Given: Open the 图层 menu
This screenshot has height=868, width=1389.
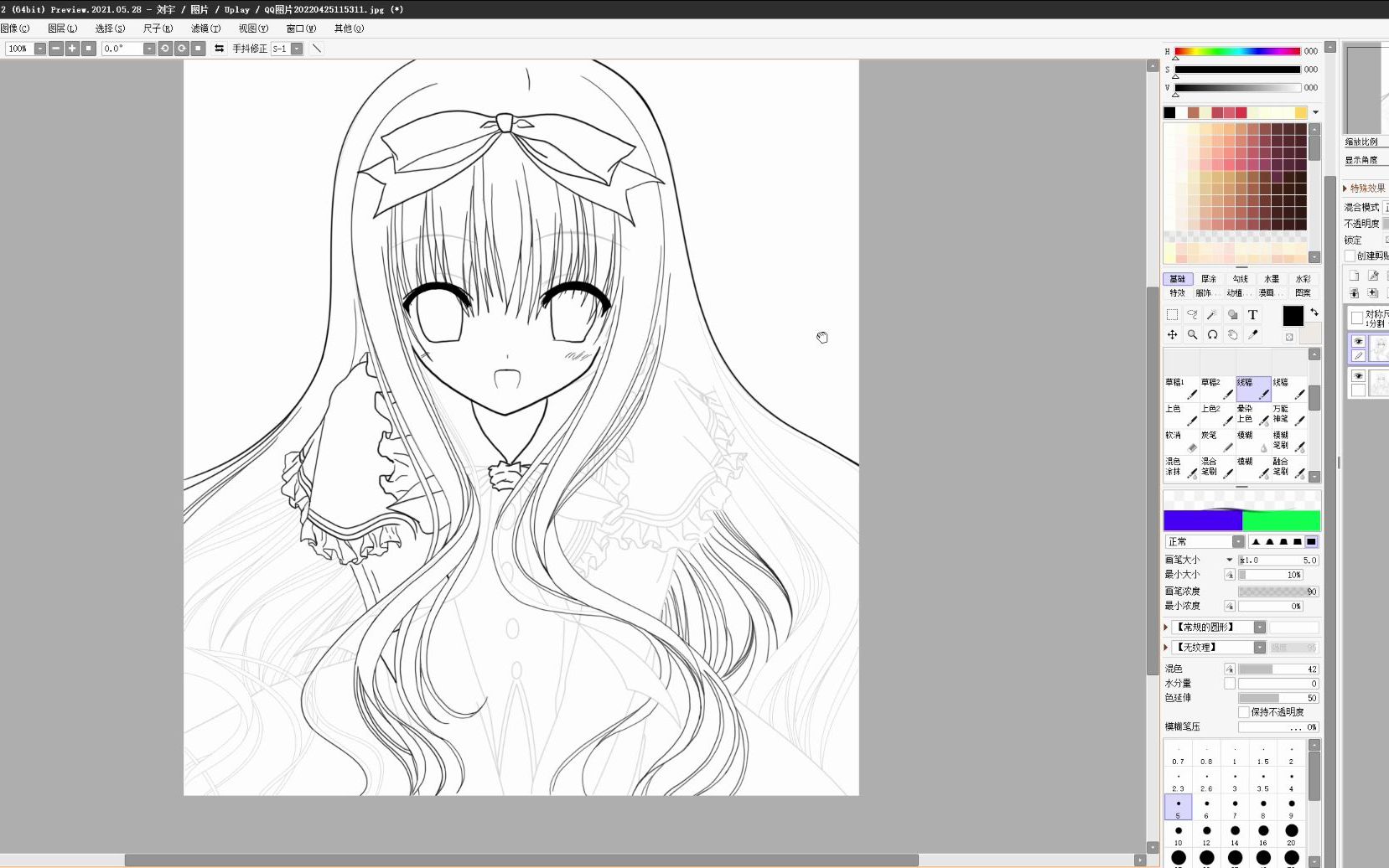Looking at the screenshot, I should point(62,28).
